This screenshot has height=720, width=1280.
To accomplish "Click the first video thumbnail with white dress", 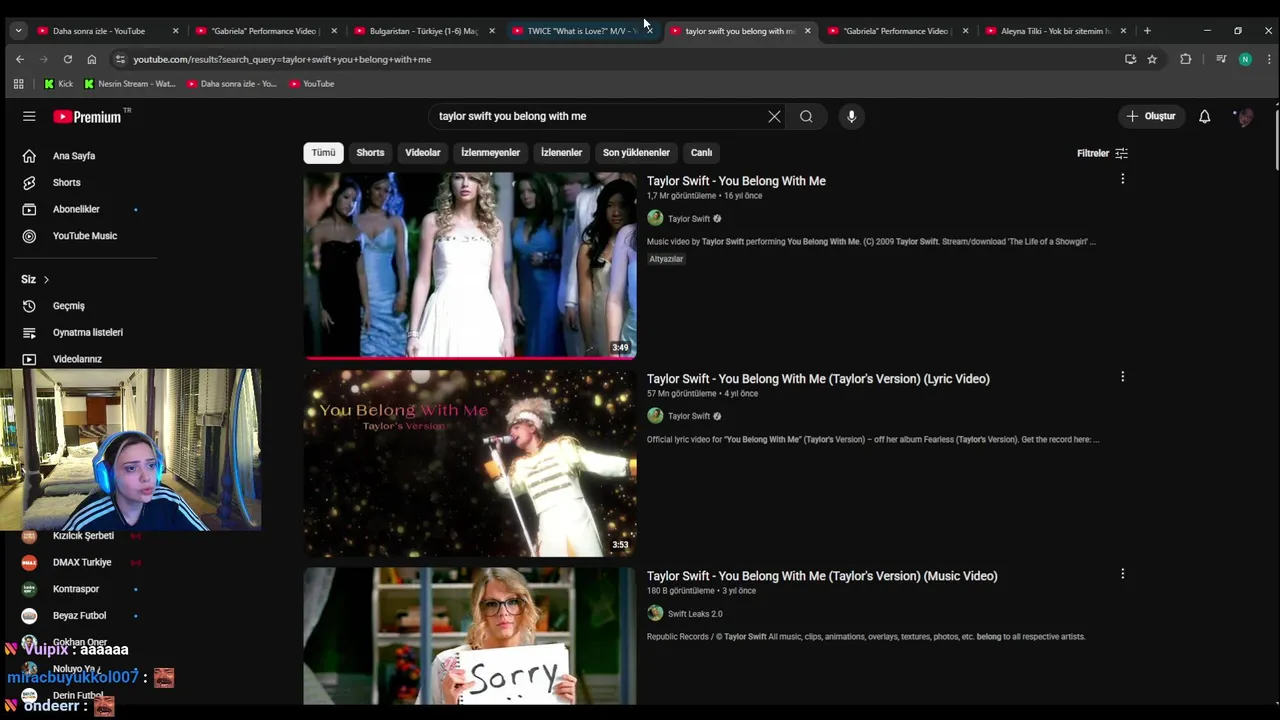I will tap(470, 265).
